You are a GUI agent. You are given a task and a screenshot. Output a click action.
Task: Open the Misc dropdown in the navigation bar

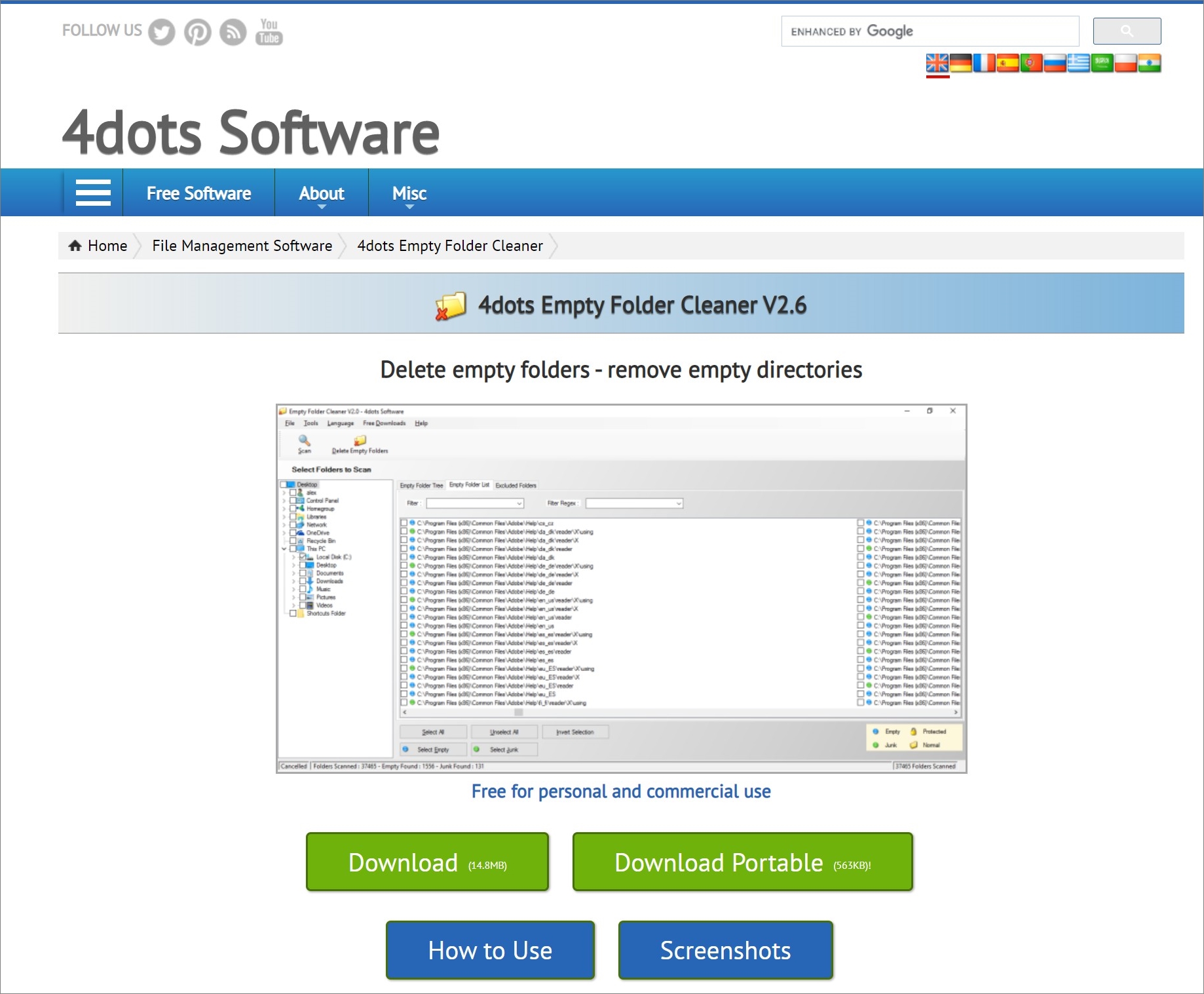click(409, 193)
